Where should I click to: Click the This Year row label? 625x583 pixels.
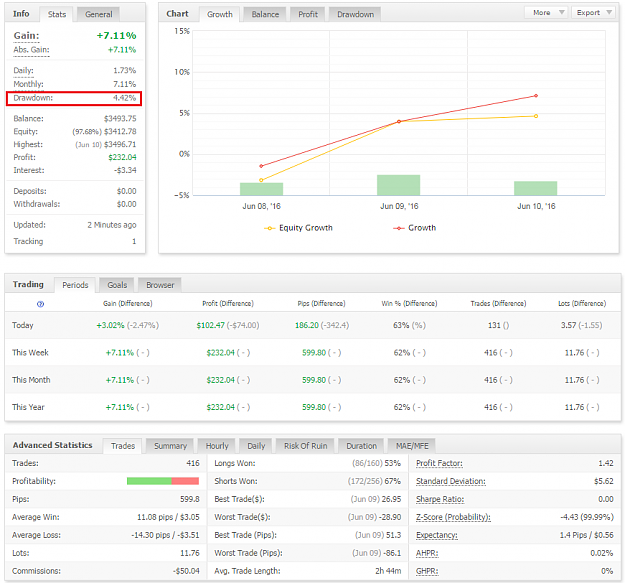click(x=28, y=407)
